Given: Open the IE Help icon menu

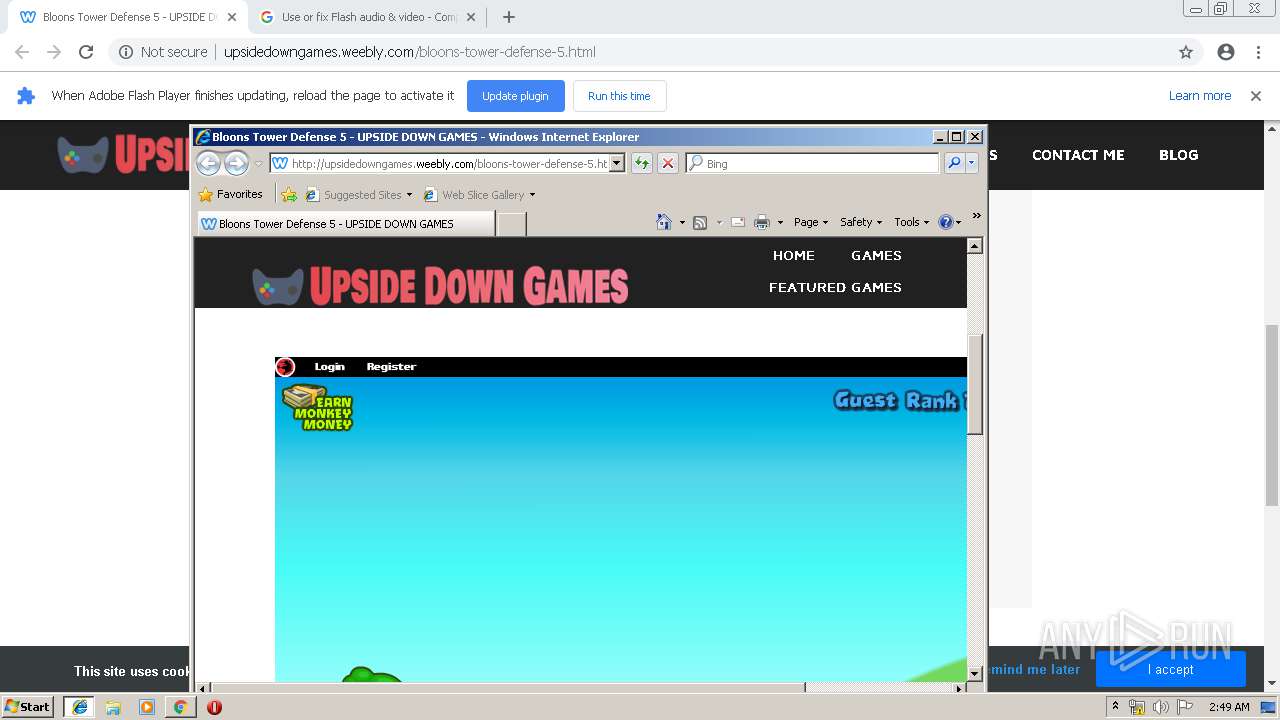Looking at the screenshot, I should click(949, 222).
